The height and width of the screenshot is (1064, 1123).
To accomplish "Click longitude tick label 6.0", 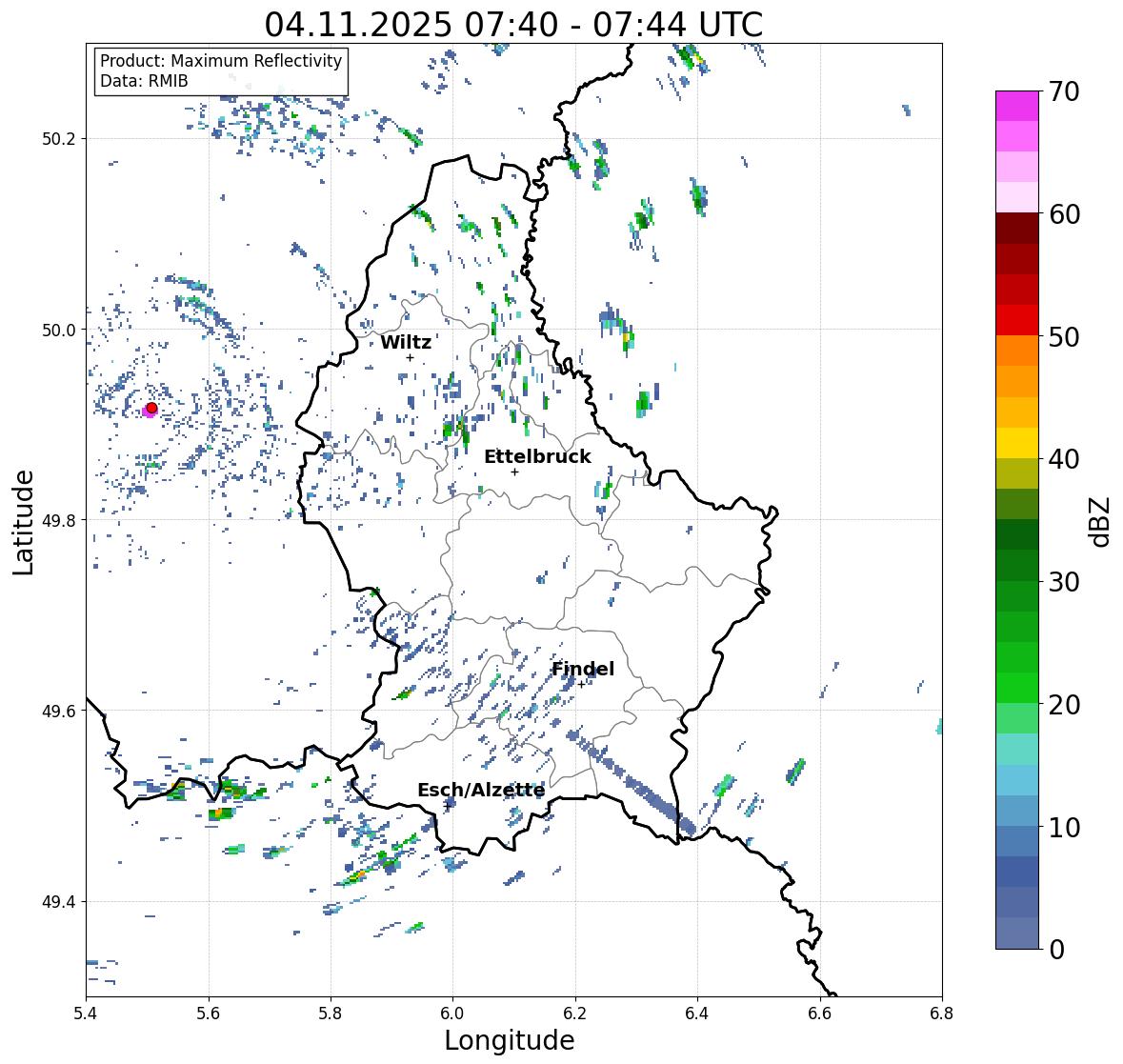I will (452, 1014).
